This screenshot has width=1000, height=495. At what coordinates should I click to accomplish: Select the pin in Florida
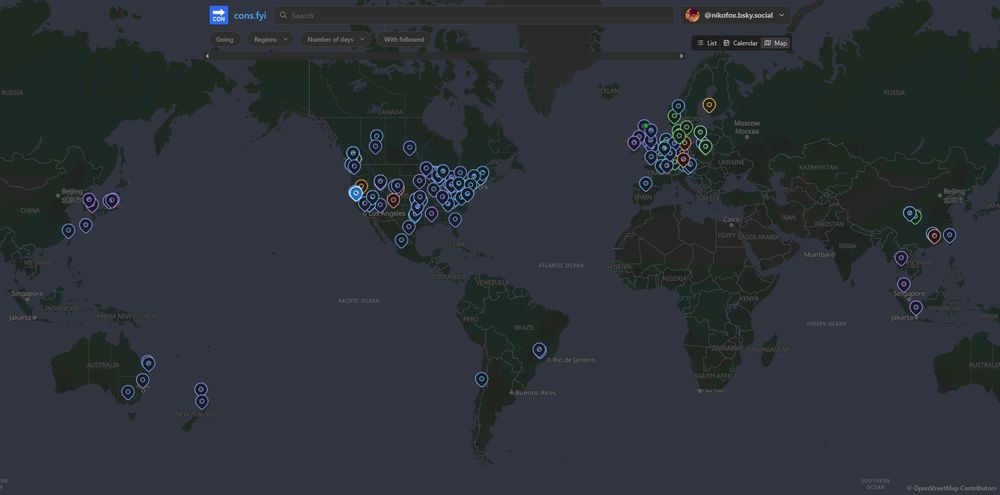(x=455, y=219)
